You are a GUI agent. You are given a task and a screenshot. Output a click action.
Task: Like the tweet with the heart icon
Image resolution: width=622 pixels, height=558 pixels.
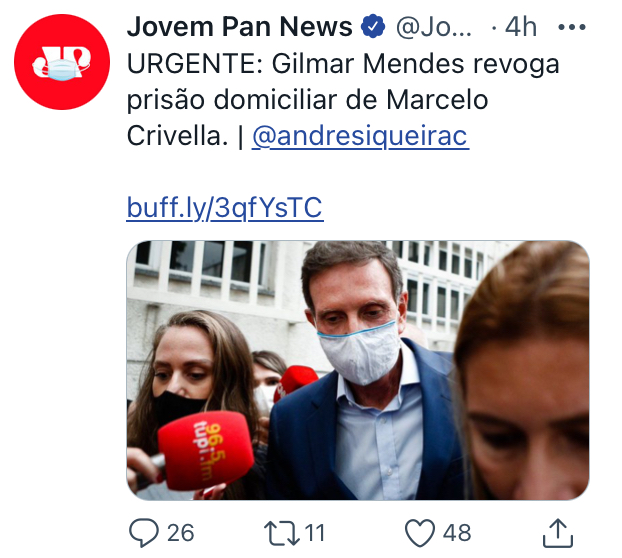(x=420, y=533)
